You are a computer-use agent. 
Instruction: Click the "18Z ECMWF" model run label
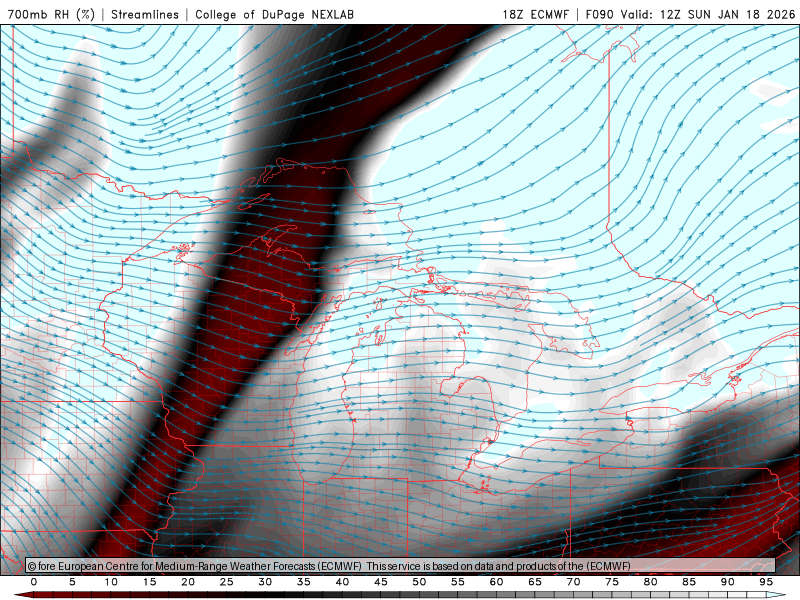point(536,14)
